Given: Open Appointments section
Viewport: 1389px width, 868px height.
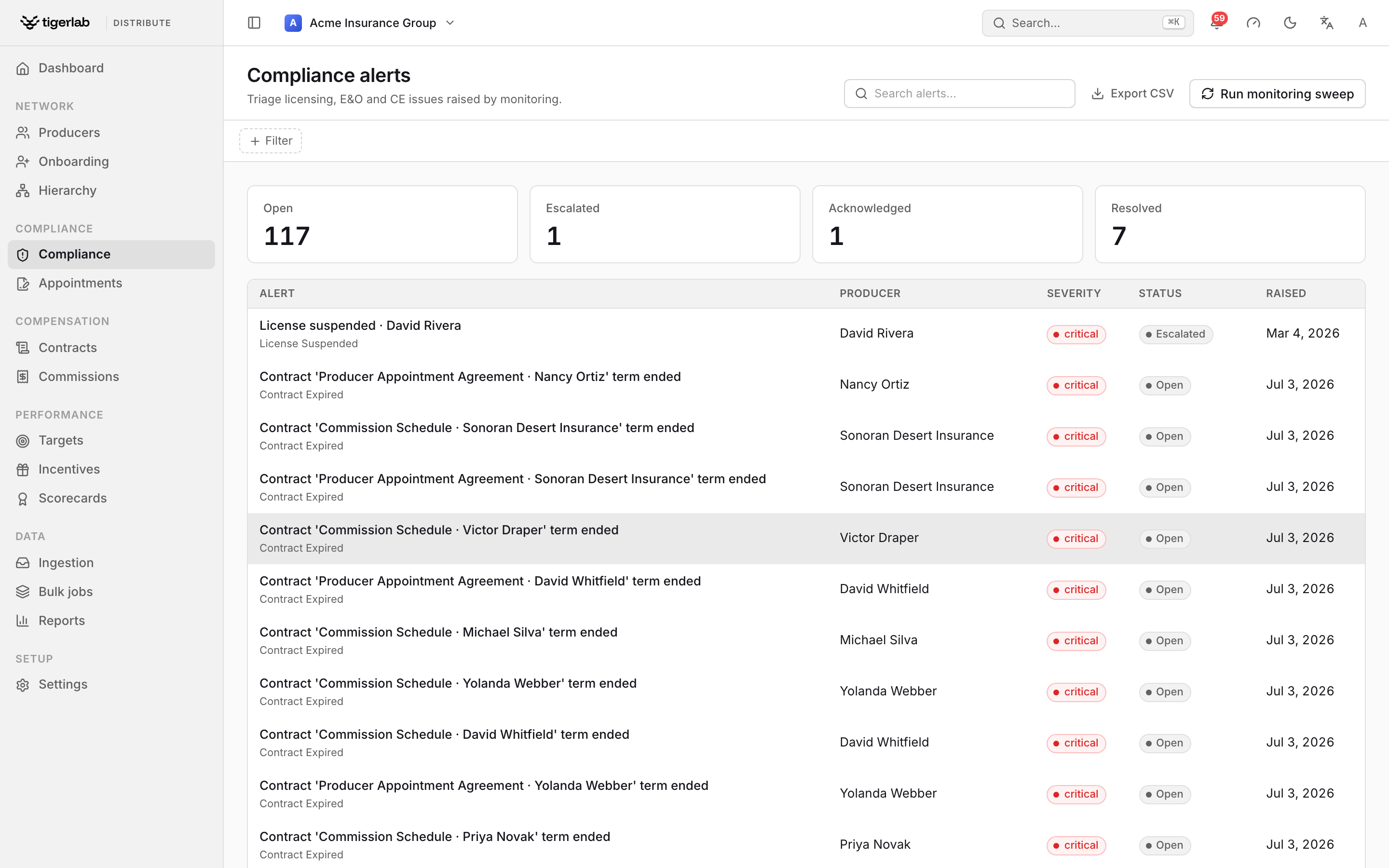Looking at the screenshot, I should (x=111, y=284).
